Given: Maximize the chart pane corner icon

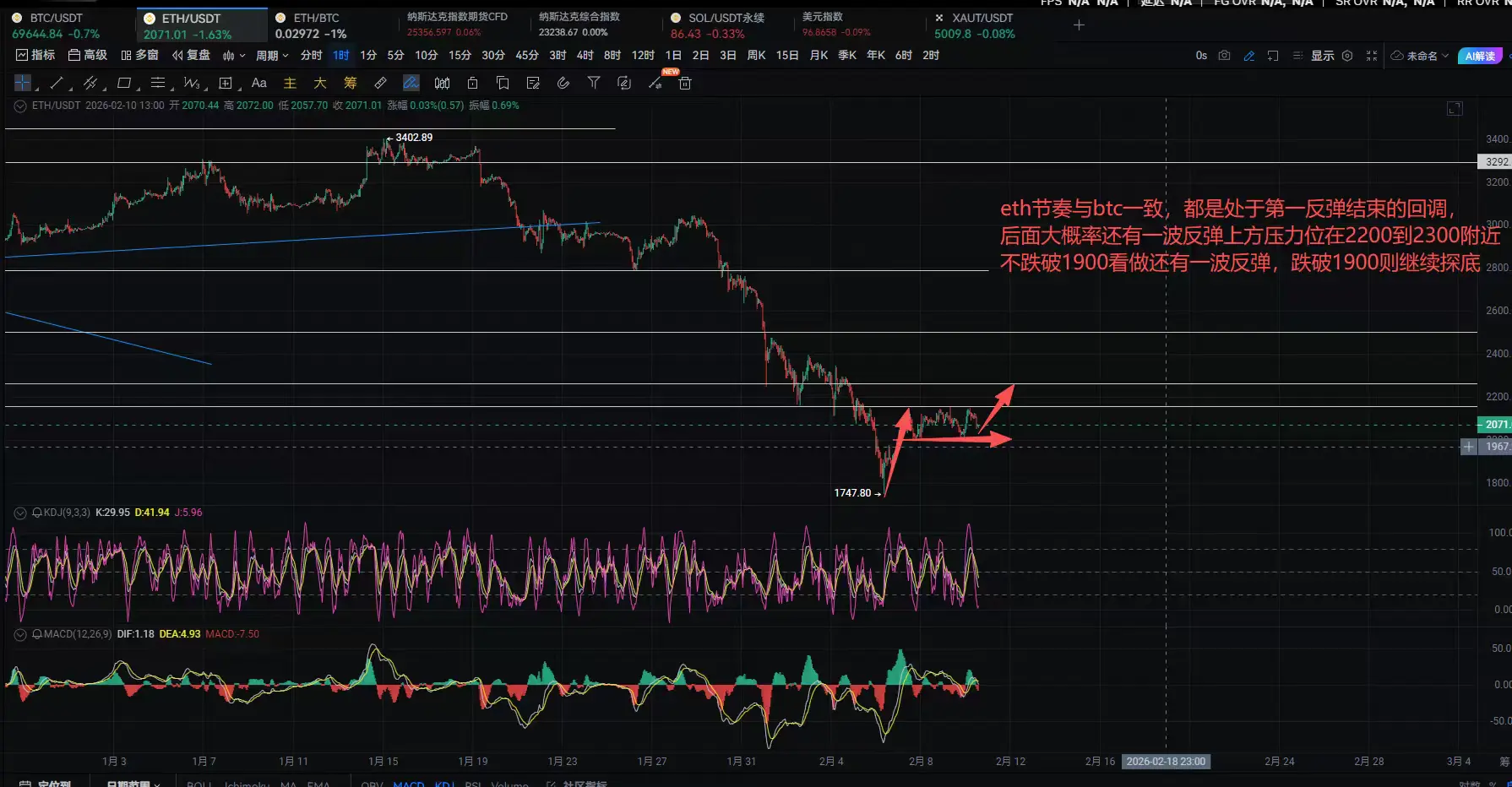Looking at the screenshot, I should click(1455, 109).
